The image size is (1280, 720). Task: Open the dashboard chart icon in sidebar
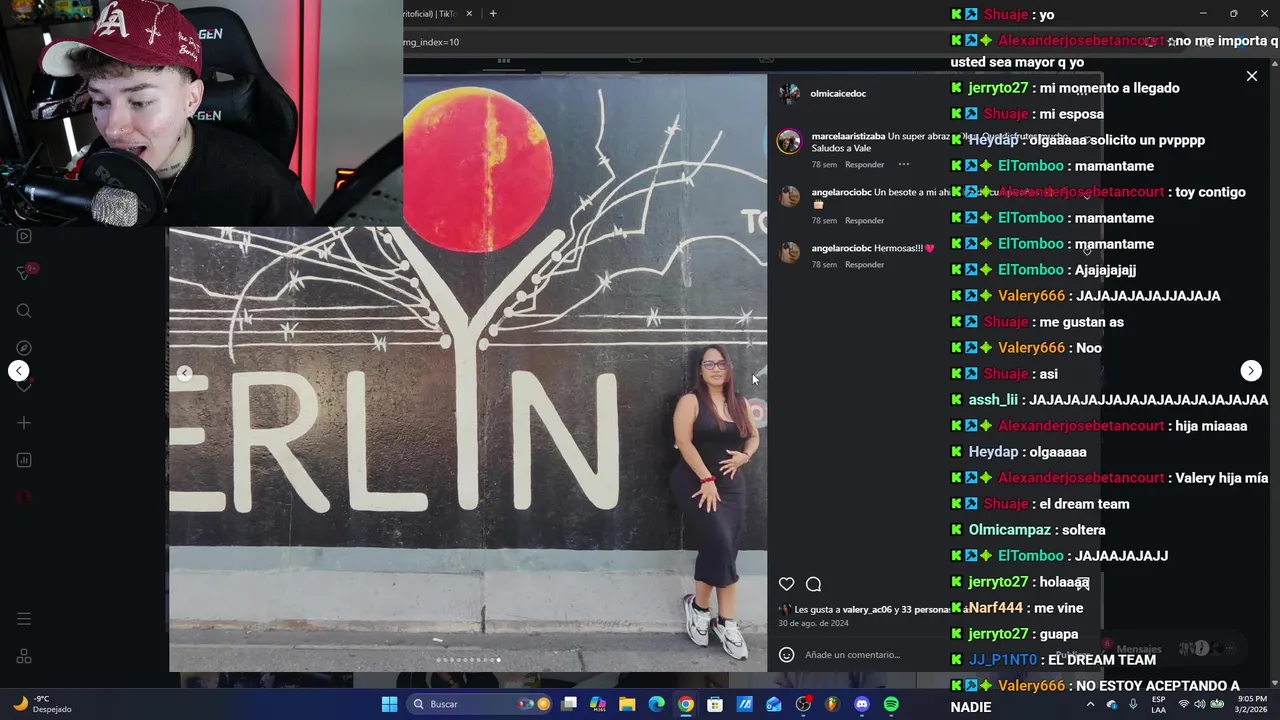click(24, 460)
